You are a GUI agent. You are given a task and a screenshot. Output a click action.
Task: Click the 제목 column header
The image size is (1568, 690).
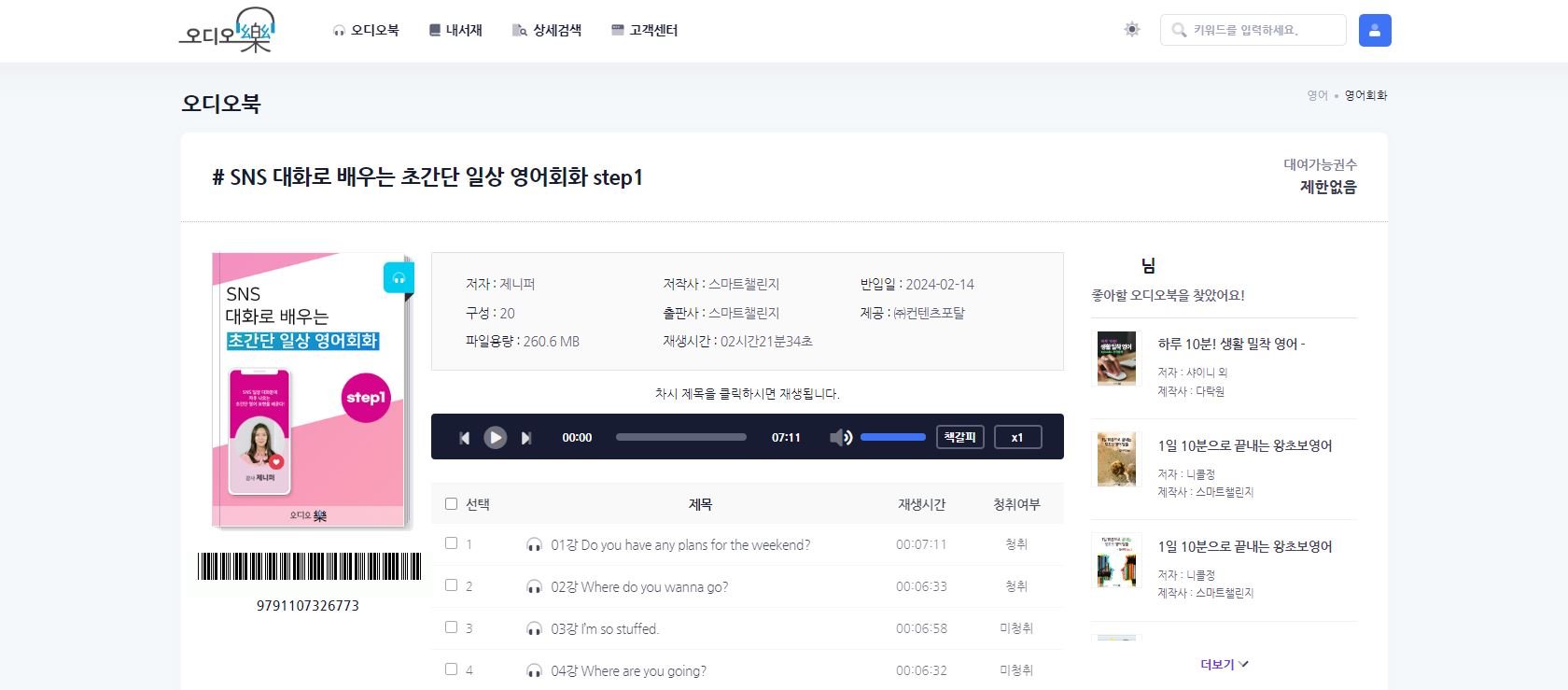700,504
